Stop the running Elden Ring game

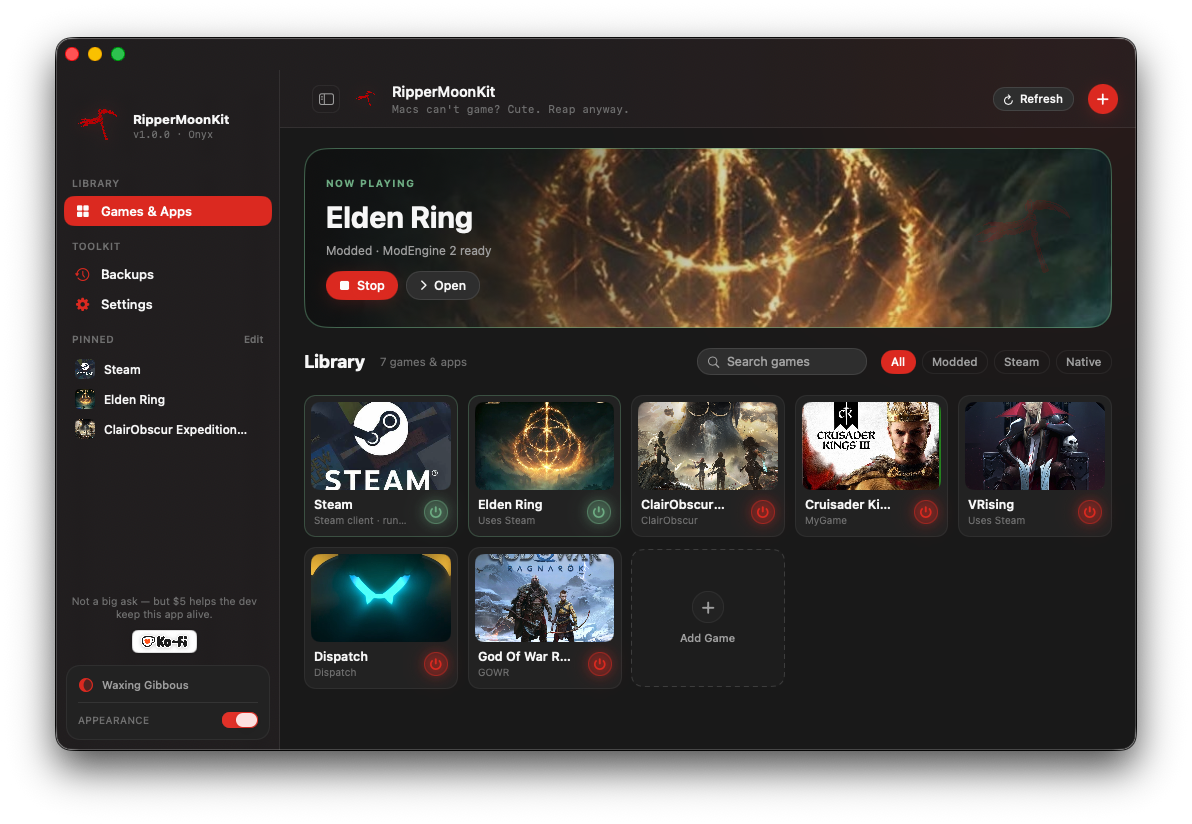pyautogui.click(x=362, y=285)
